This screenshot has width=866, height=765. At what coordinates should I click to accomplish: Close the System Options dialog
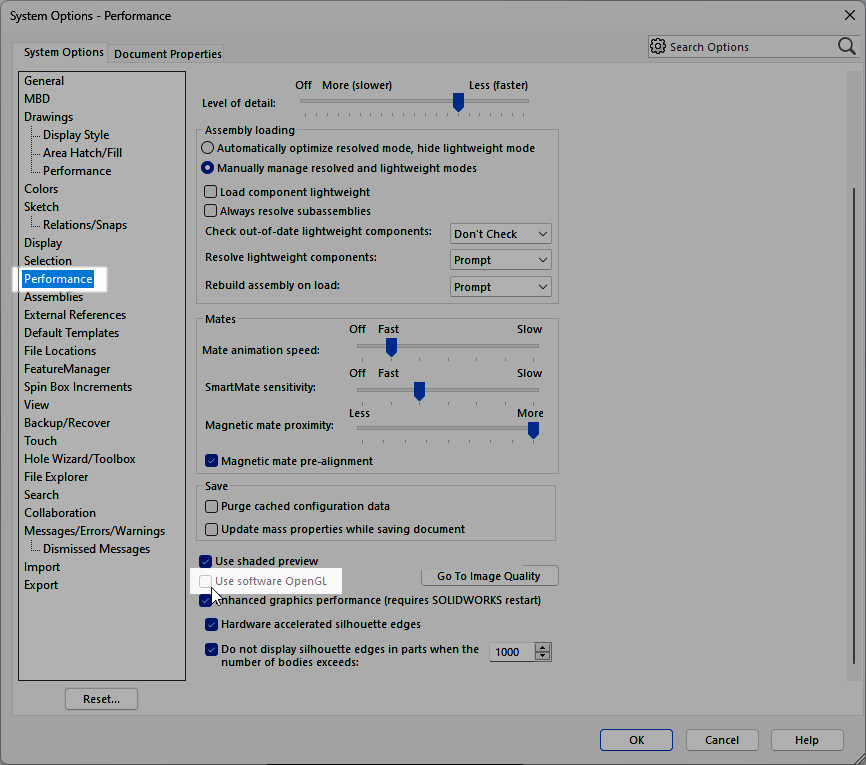tap(850, 15)
